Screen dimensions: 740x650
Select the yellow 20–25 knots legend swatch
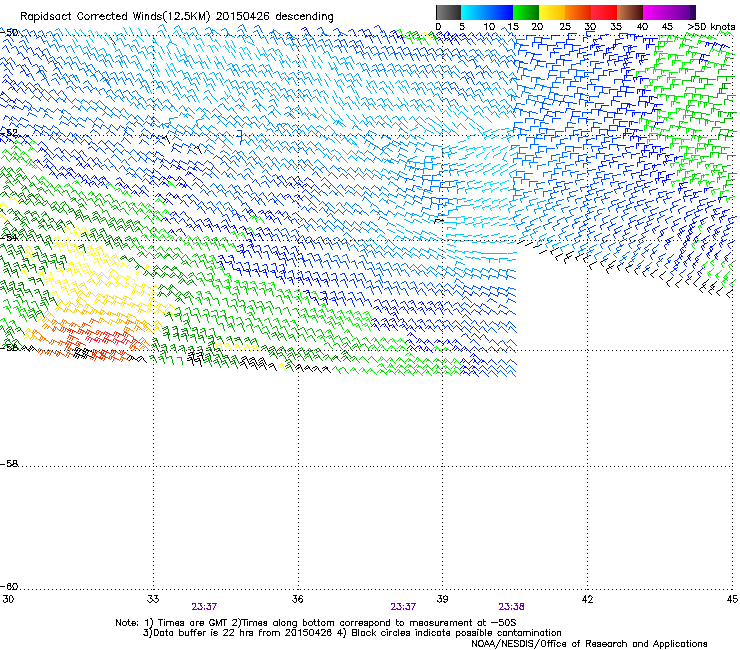[552, 12]
